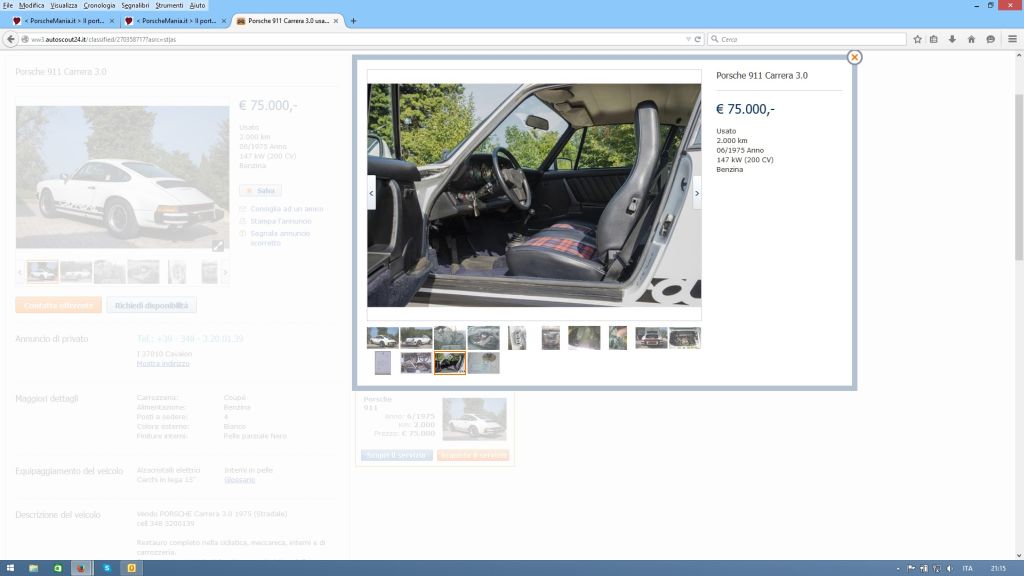
Task: Select the engine bay thumbnail in the lightbox
Action: click(x=684, y=338)
